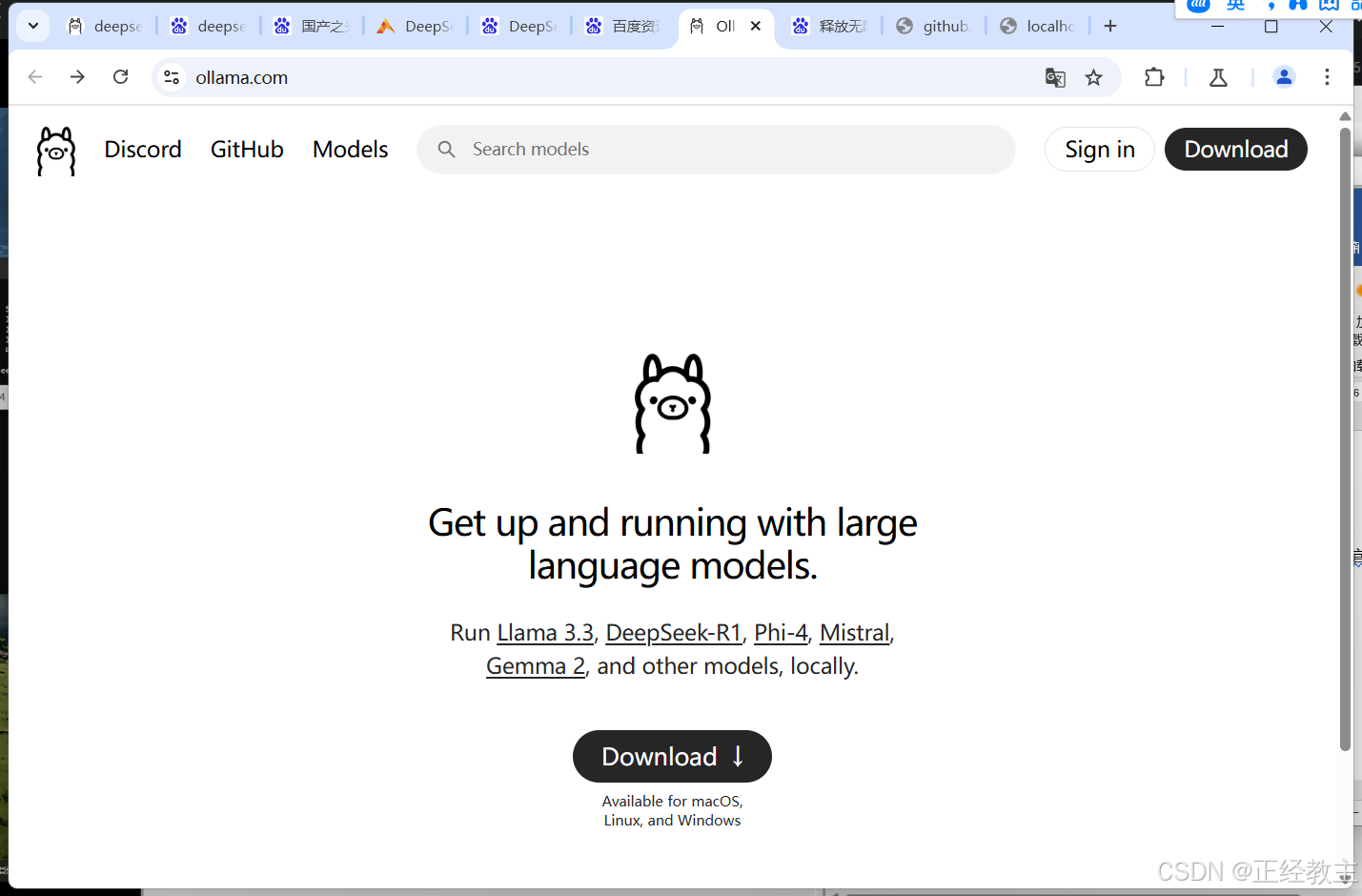Switch to the 释放无 tab

tap(830, 26)
